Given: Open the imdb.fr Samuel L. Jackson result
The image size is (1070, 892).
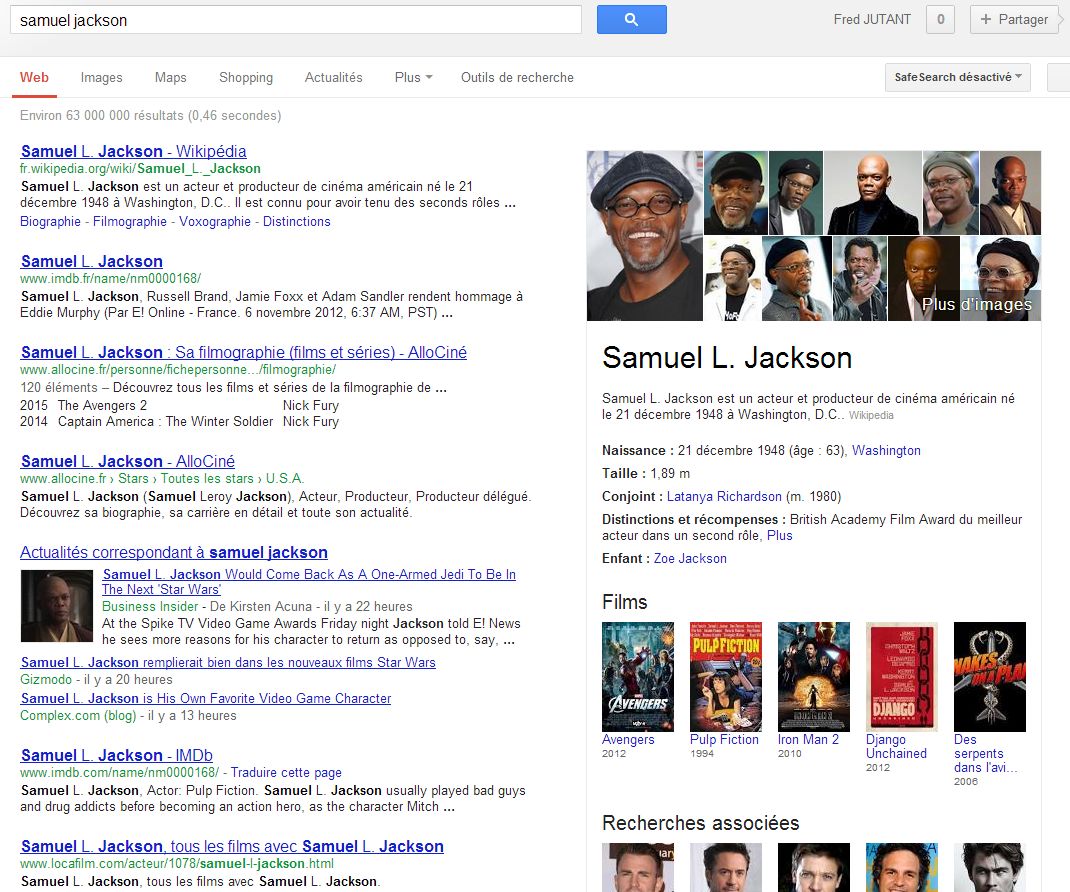Looking at the screenshot, I should click(x=92, y=261).
